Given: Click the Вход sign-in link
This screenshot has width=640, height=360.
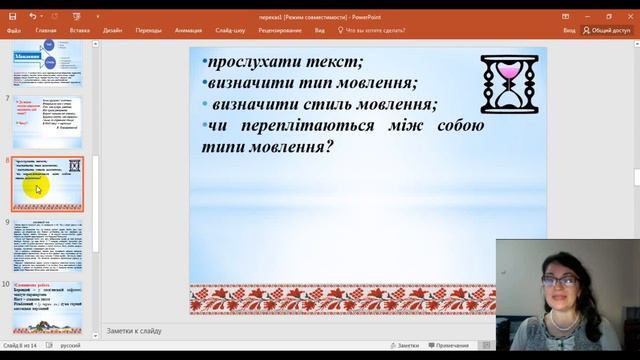Looking at the screenshot, I should [x=569, y=30].
